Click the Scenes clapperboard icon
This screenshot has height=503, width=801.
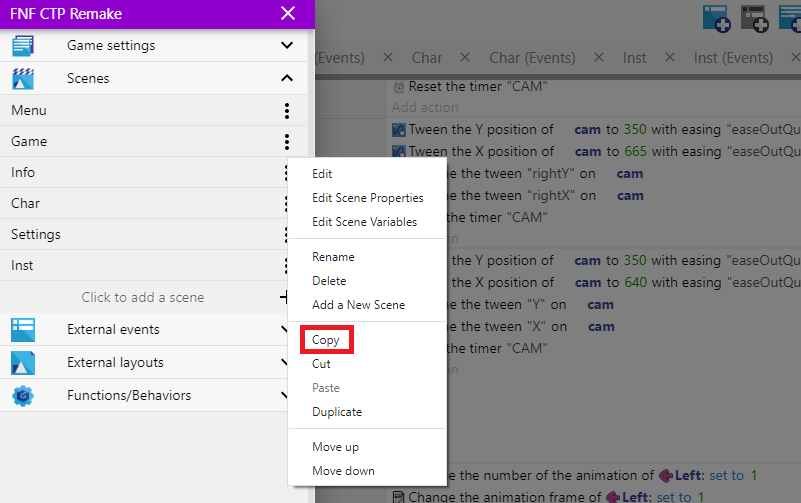(22, 78)
